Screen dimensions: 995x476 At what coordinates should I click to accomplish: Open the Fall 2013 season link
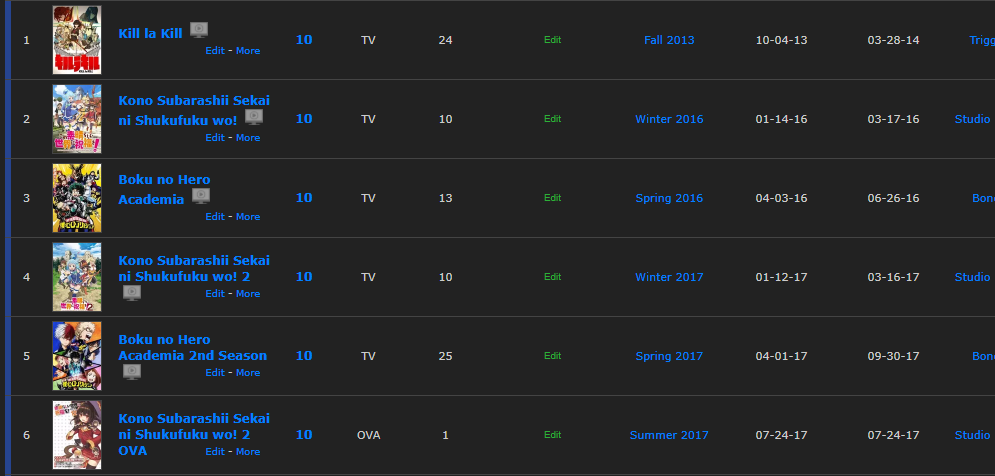(x=669, y=40)
